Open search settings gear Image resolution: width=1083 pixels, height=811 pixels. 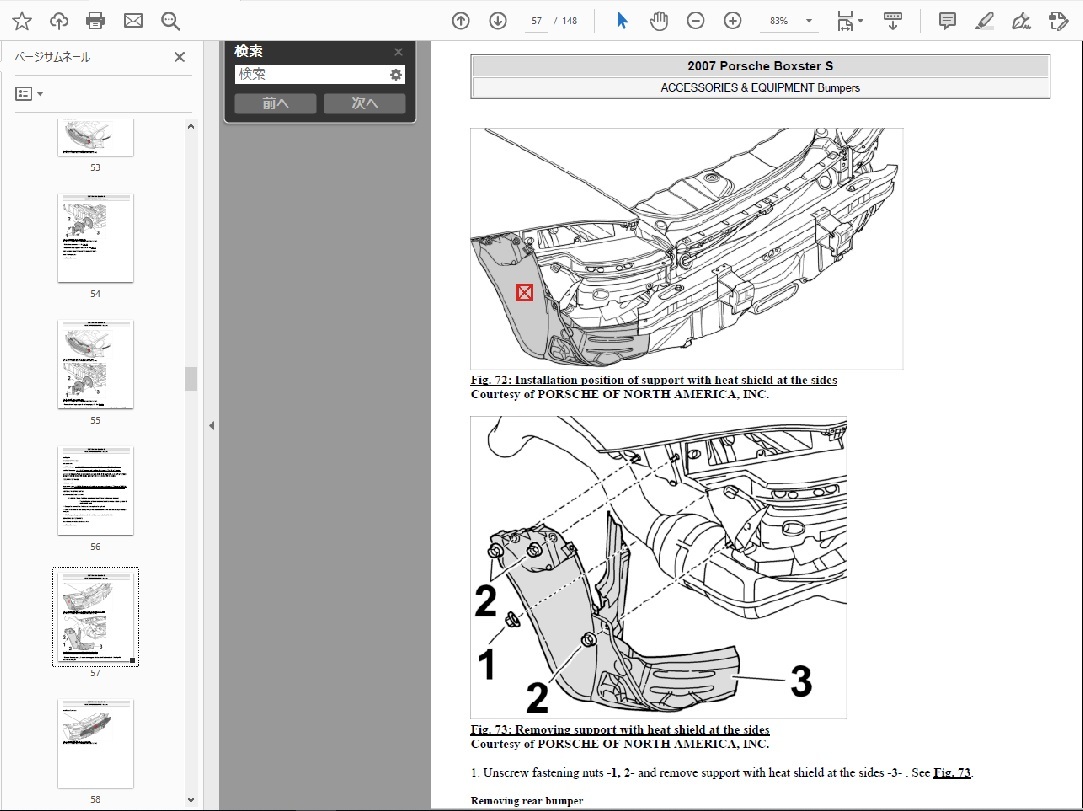[396, 75]
